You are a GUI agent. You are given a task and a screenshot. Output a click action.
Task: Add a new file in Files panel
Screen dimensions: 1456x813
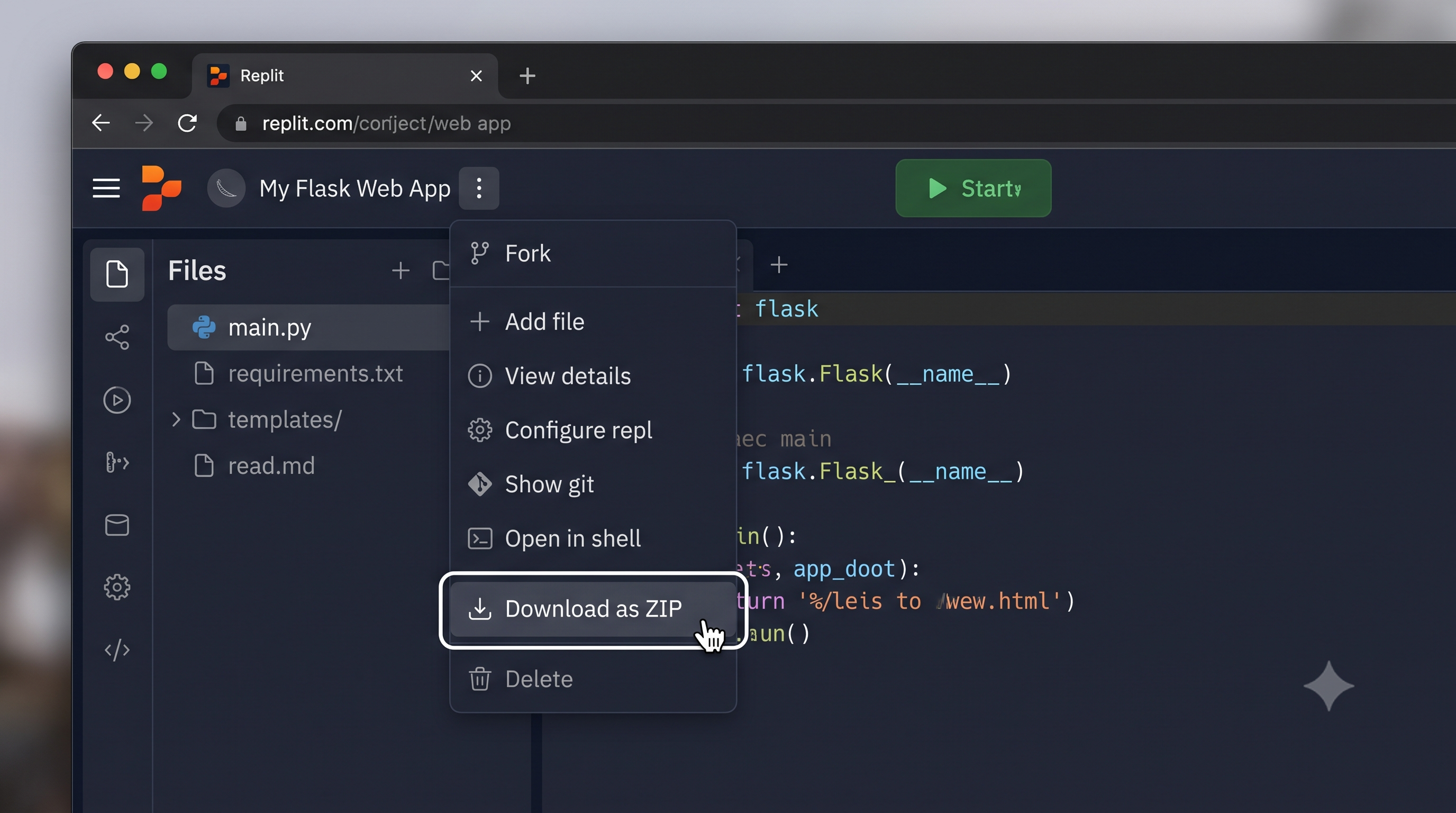tap(401, 270)
